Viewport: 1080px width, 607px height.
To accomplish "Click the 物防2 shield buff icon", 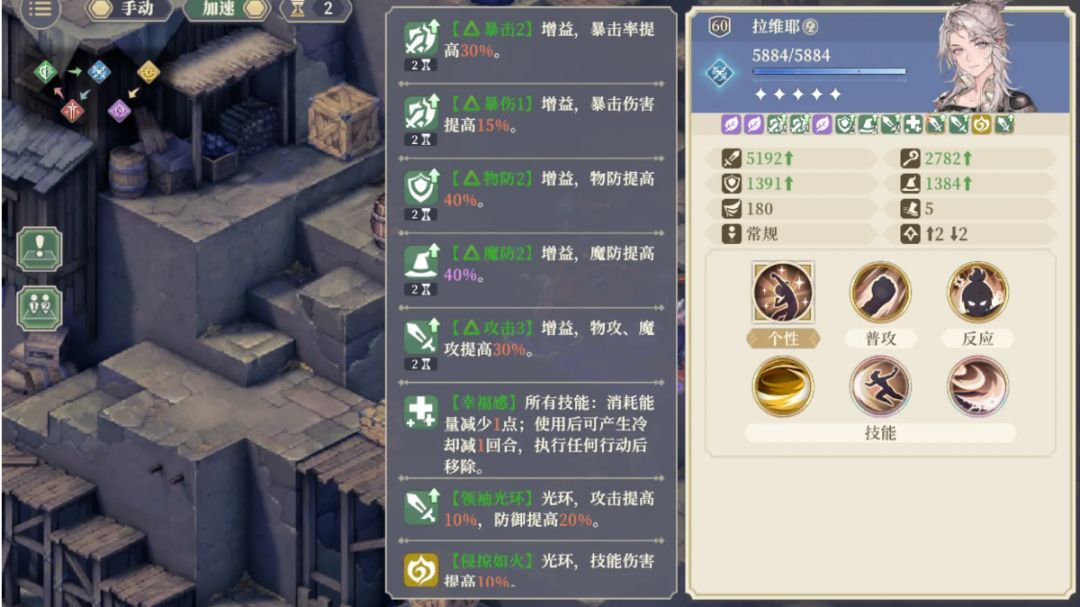I will 421,187.
